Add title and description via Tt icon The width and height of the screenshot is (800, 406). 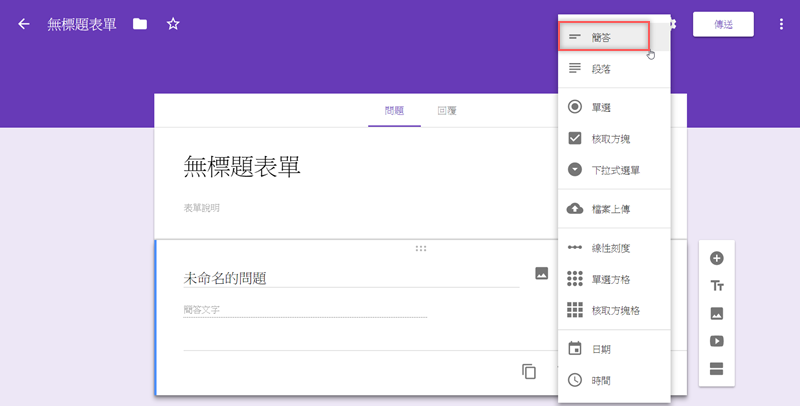point(716,286)
